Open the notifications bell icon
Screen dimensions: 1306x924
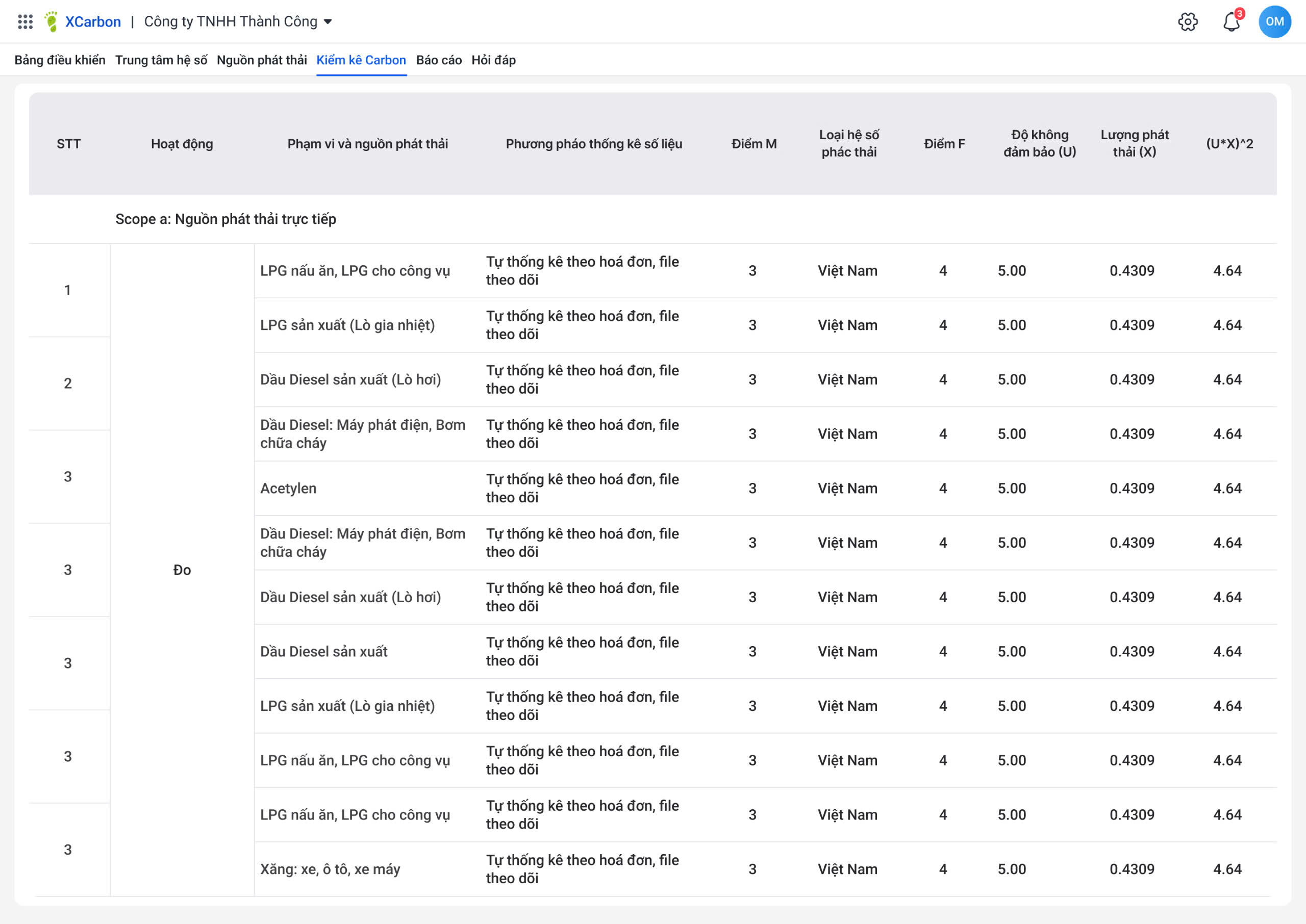[1231, 21]
